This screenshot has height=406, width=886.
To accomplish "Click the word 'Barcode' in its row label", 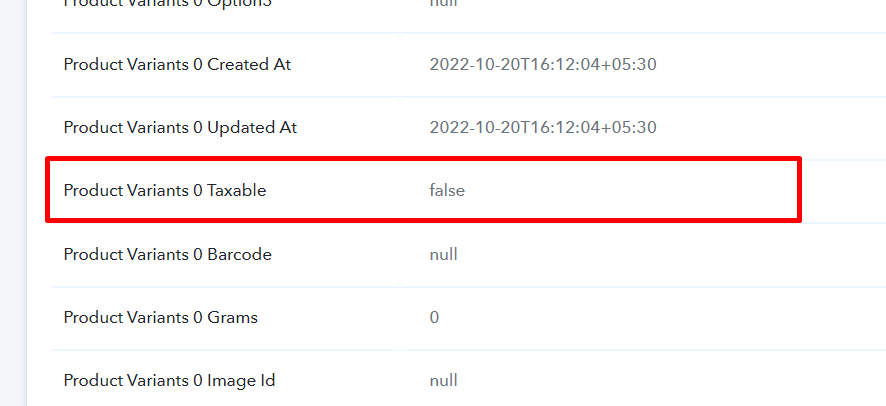I will tap(239, 254).
